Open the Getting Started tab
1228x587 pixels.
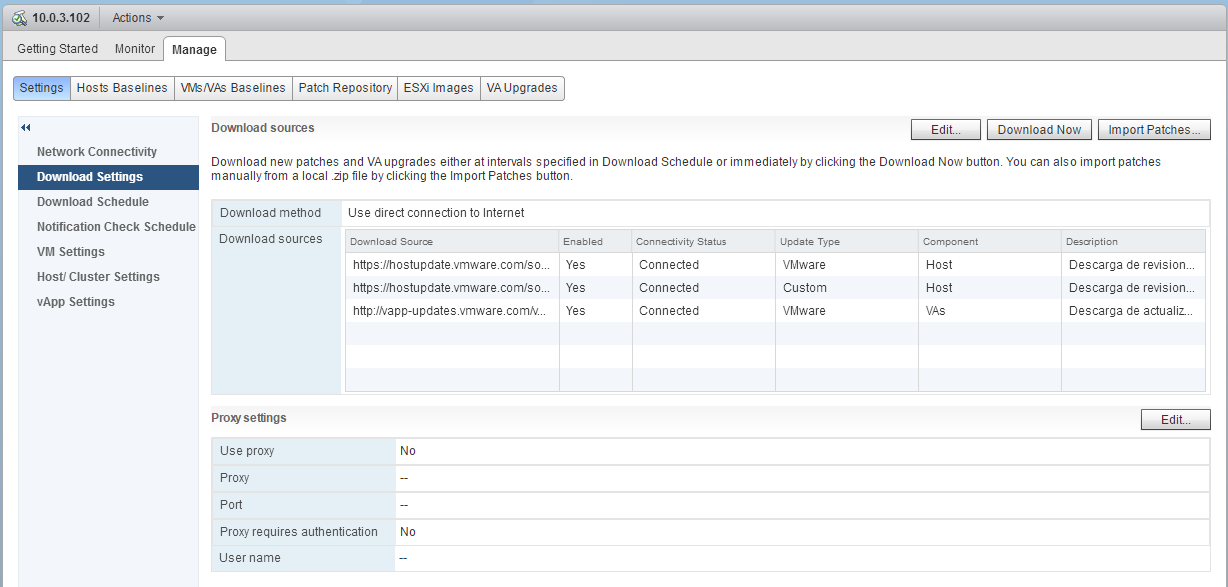pyautogui.click(x=56, y=48)
